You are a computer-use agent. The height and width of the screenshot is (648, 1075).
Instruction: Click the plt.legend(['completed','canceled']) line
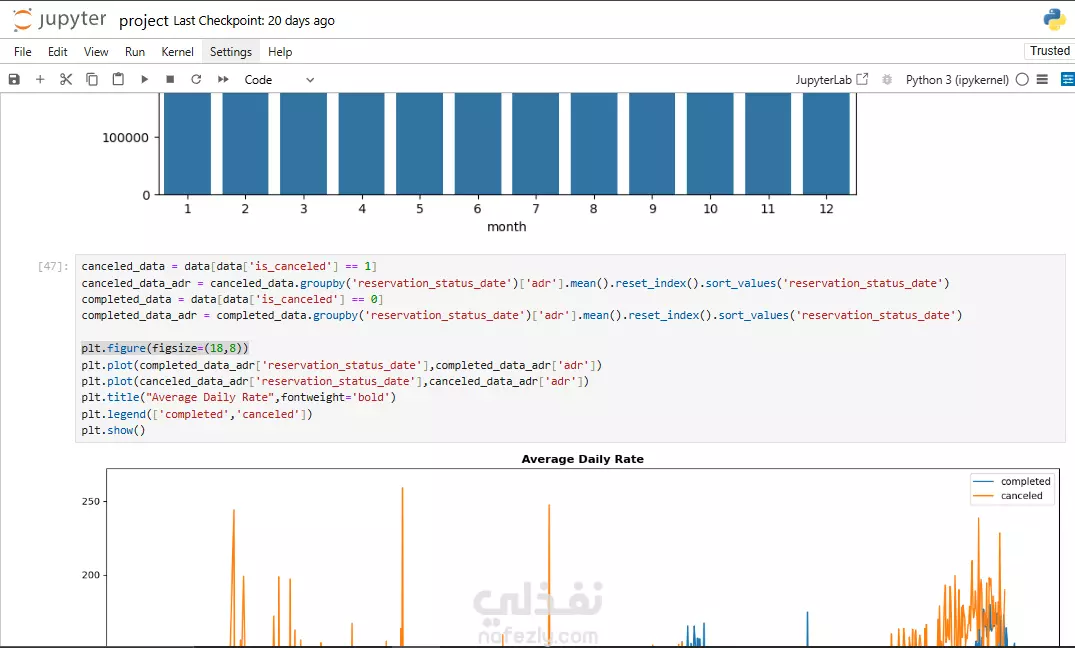coord(197,414)
